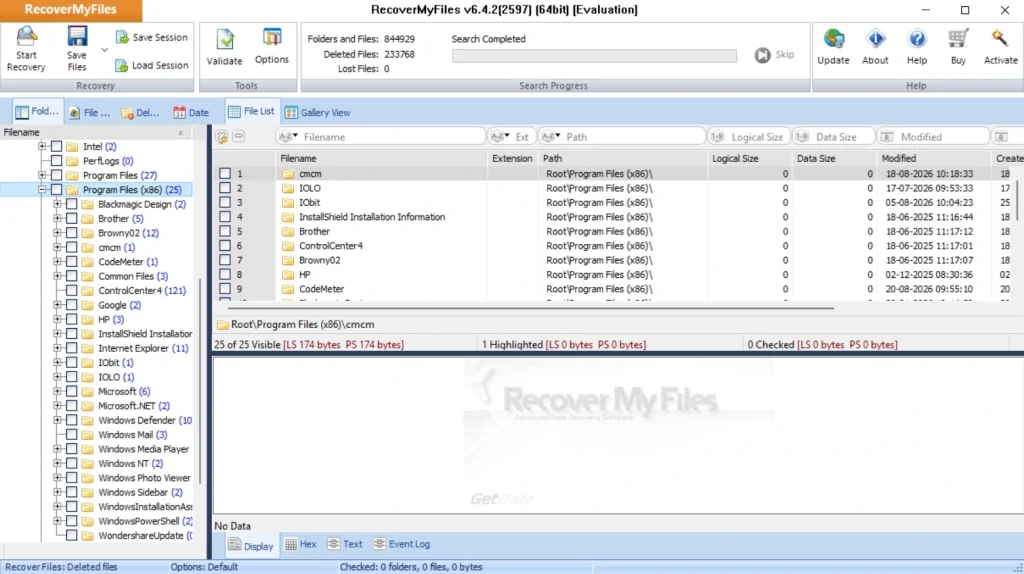Click the Modified filter calendar icon
The image size is (1024, 574).
coord(886,136)
